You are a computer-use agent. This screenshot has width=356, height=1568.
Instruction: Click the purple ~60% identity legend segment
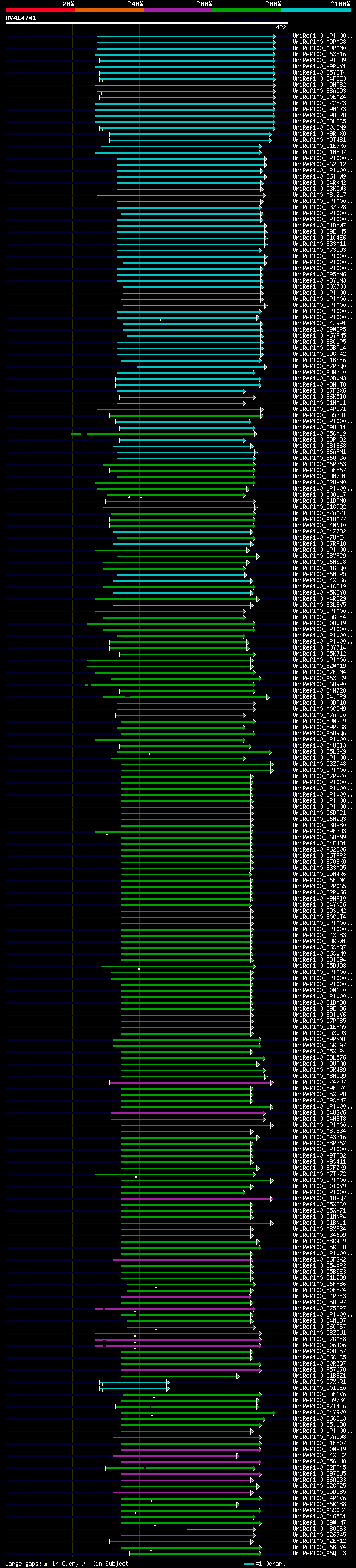179,10
